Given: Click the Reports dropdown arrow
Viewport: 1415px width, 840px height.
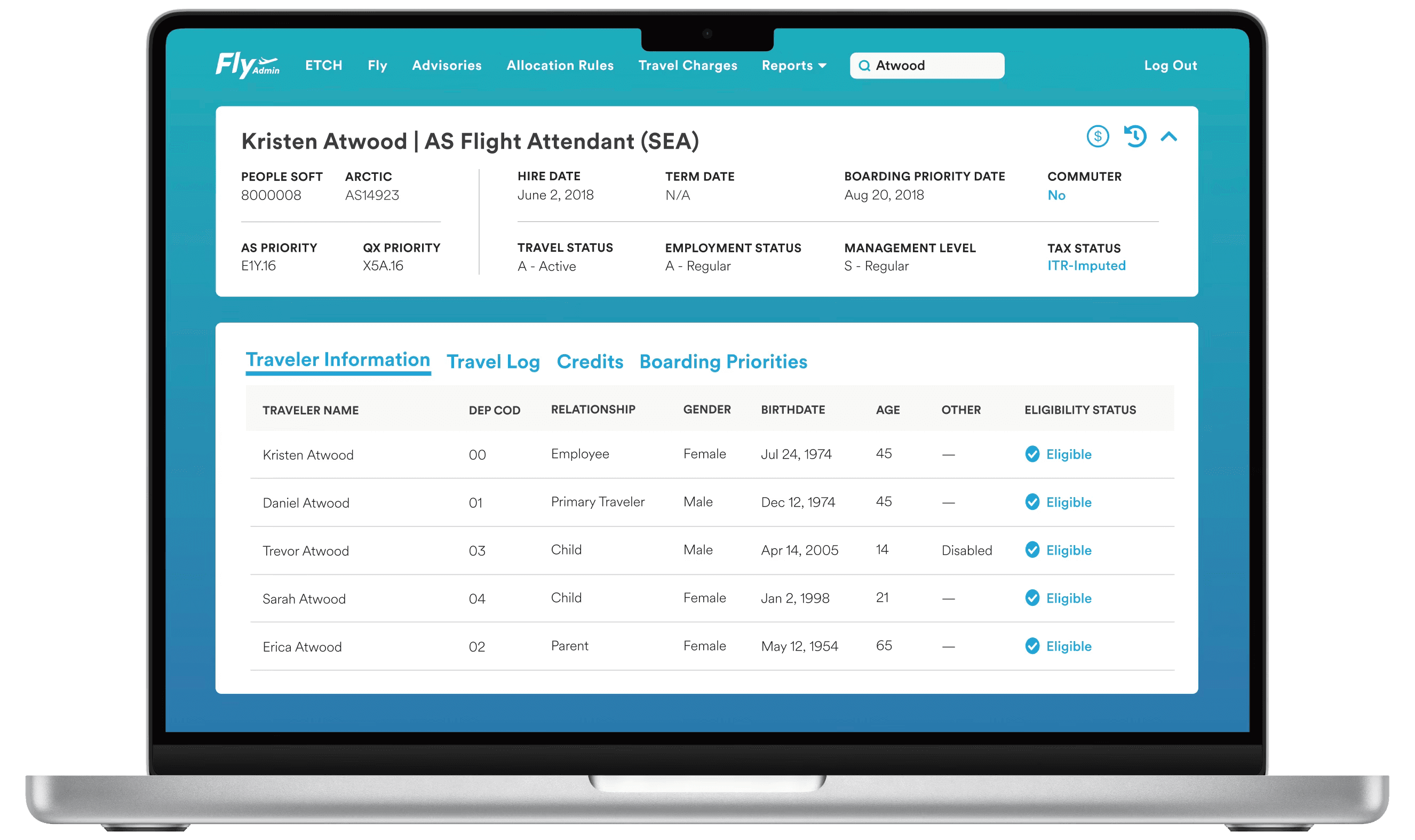Looking at the screenshot, I should [822, 66].
